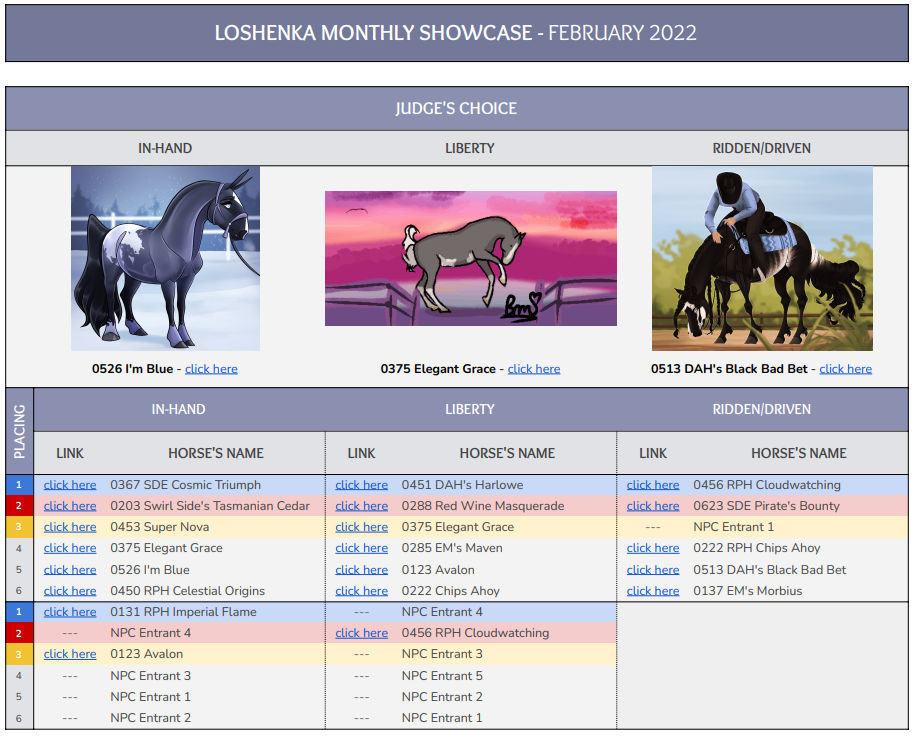This screenshot has width=915, height=738.
Task: Open link for 0451 DAH's Harlowe
Action: [x=361, y=484]
